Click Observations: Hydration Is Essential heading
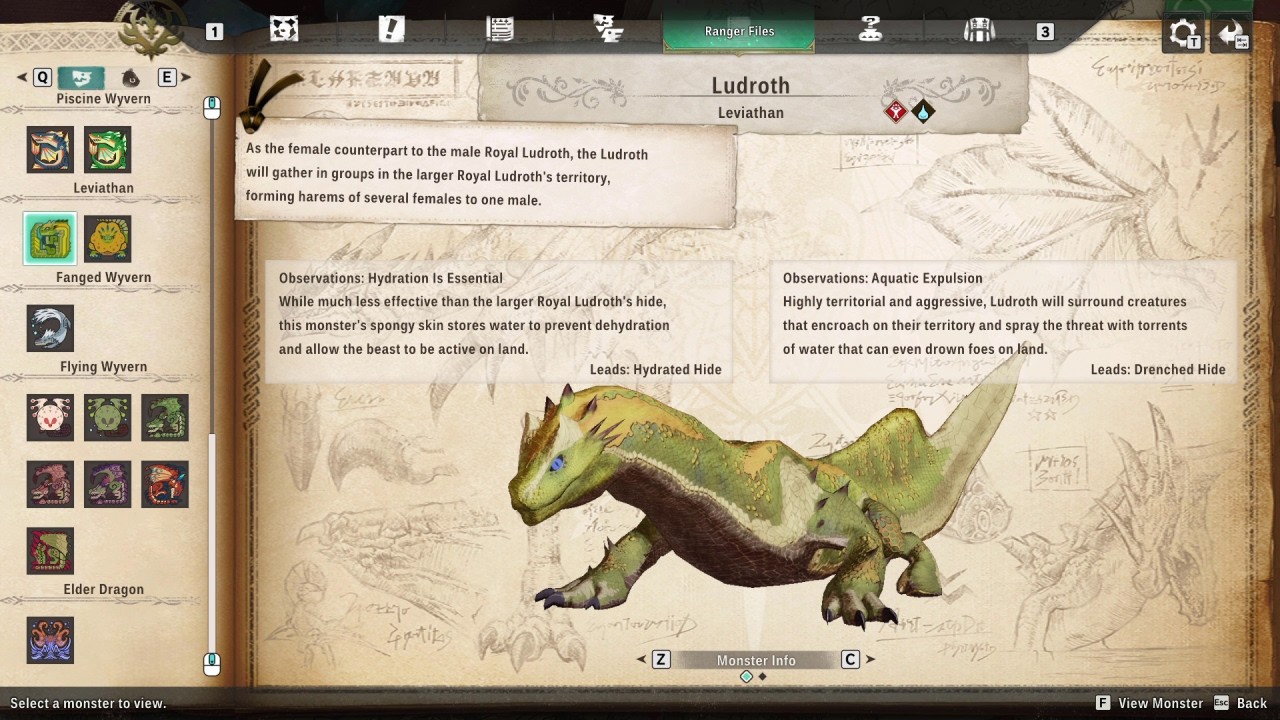Screen dimensions: 1280x720 (391, 278)
